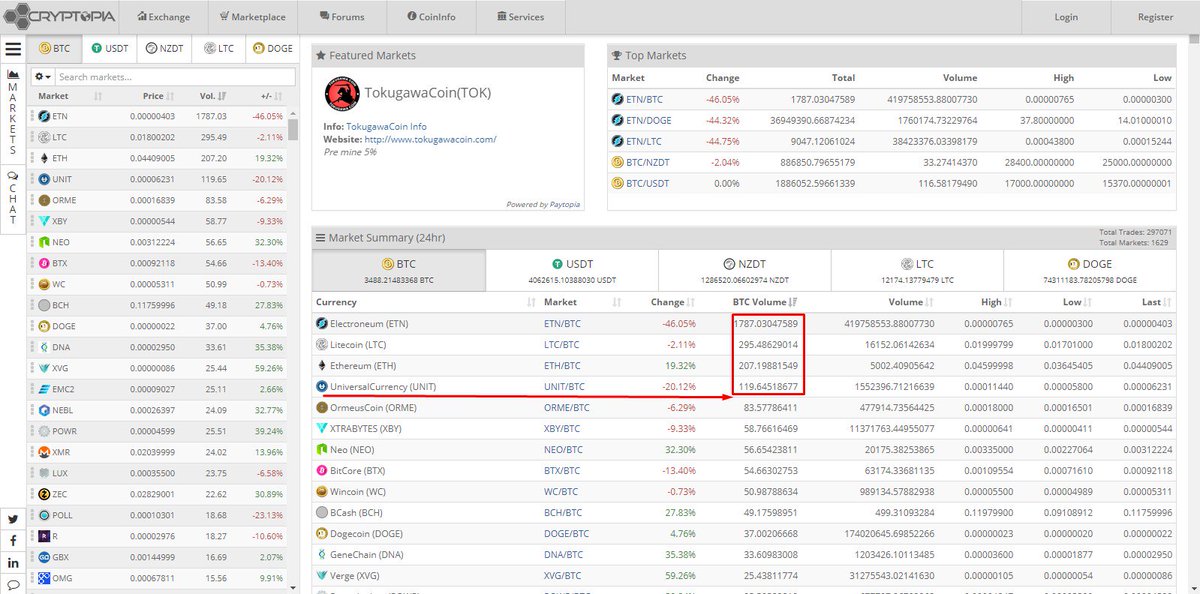Select the ZEC coin icon in sidebar list
Viewport: 1200px width, 594px height.
pyautogui.click(x=44, y=494)
